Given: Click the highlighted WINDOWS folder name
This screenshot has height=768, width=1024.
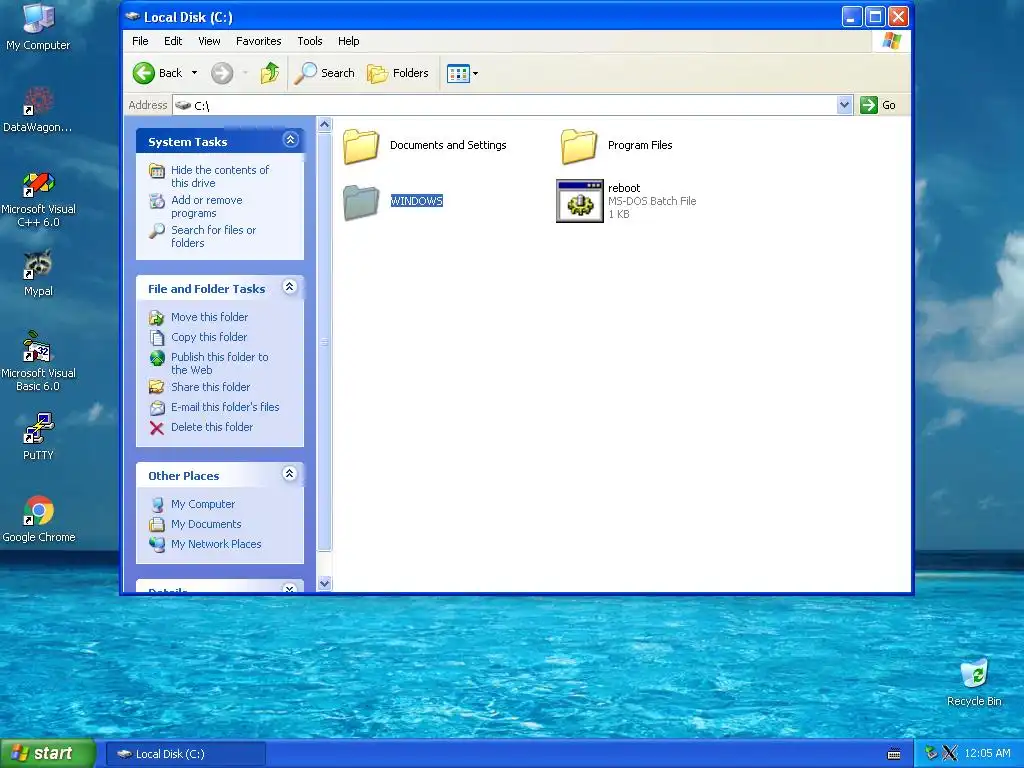Looking at the screenshot, I should point(417,201).
